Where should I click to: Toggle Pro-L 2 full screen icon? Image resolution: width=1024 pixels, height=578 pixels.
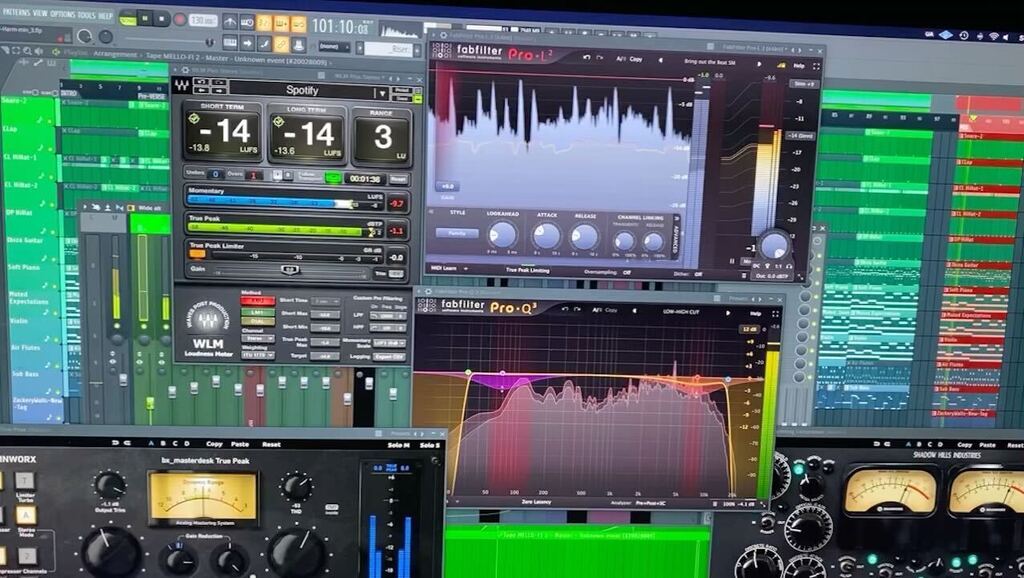[816, 67]
